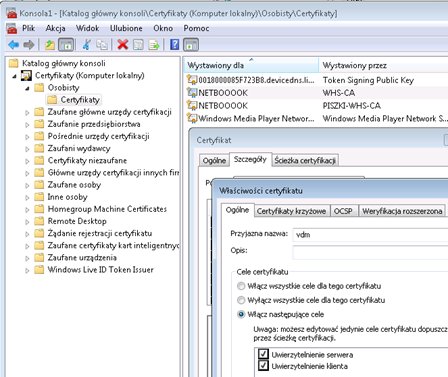Click Windows Live ID Token Issuer folder icon
The image size is (448, 377).
click(39, 269)
